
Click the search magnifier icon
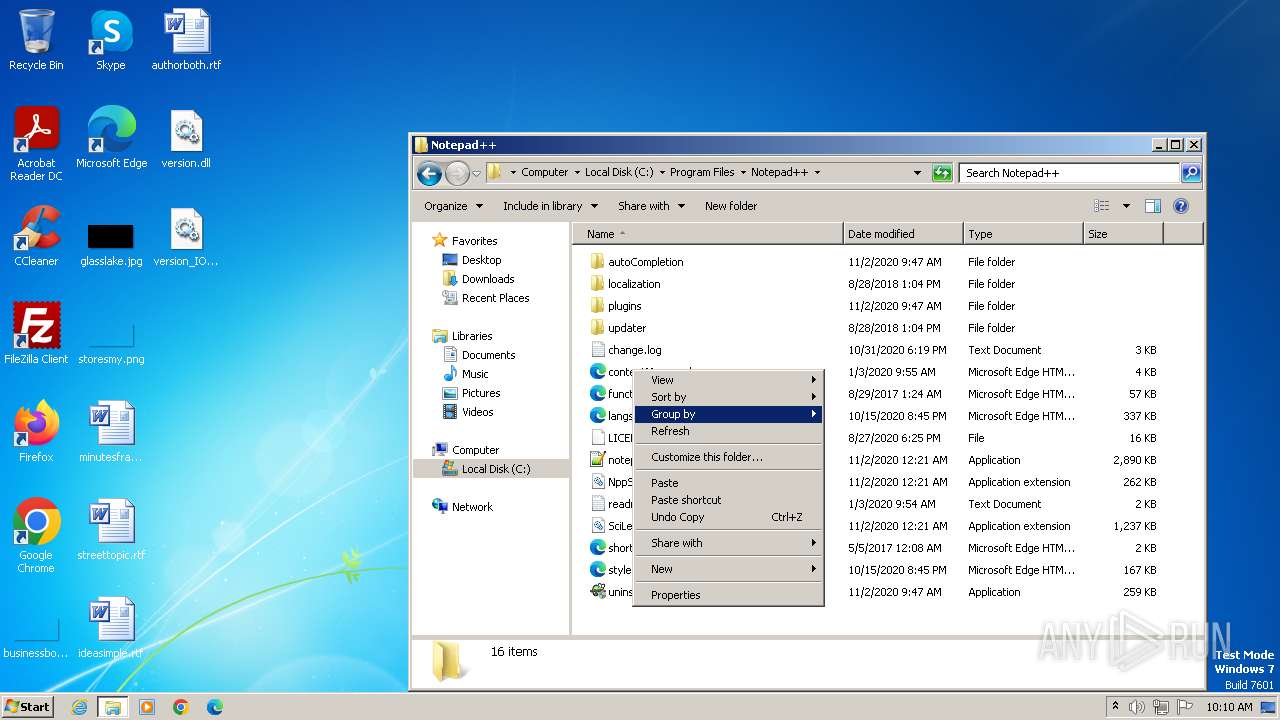pos(1190,173)
